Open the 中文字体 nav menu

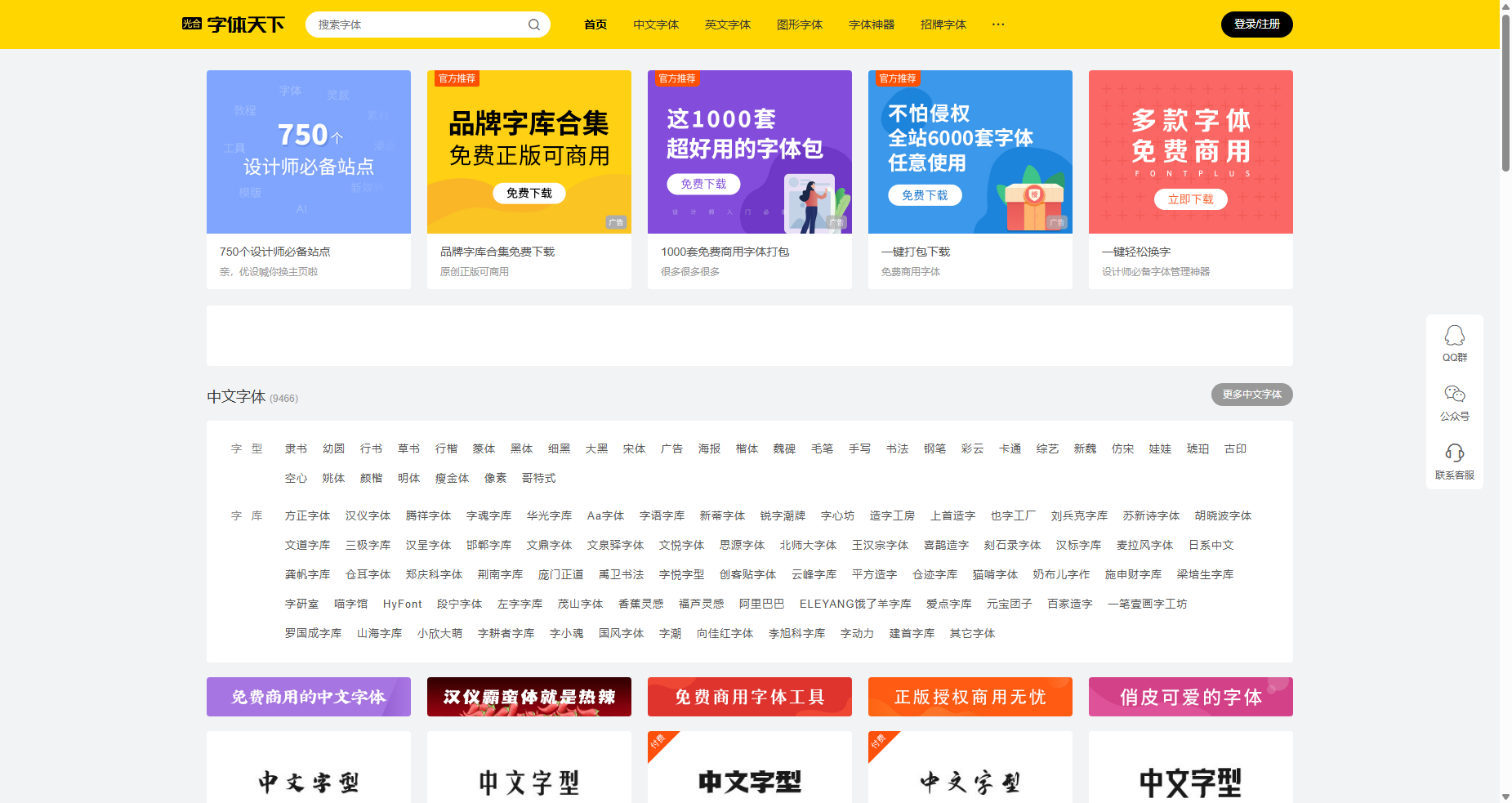point(656,25)
